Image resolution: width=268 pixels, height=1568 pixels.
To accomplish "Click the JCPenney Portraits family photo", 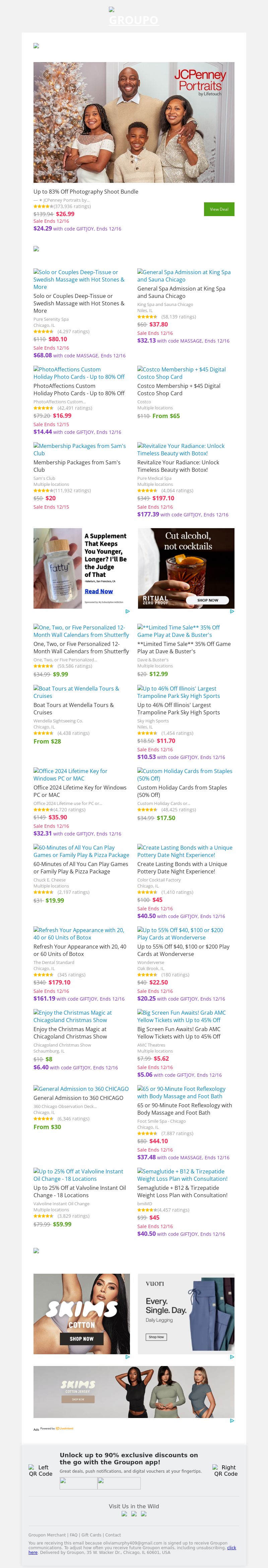I will pos(134,122).
